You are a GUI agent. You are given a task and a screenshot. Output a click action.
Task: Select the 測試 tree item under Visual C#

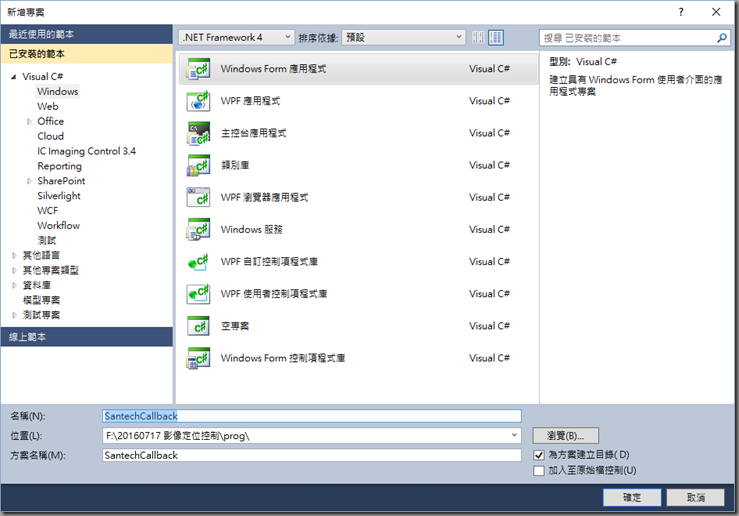pyautogui.click(x=47, y=240)
